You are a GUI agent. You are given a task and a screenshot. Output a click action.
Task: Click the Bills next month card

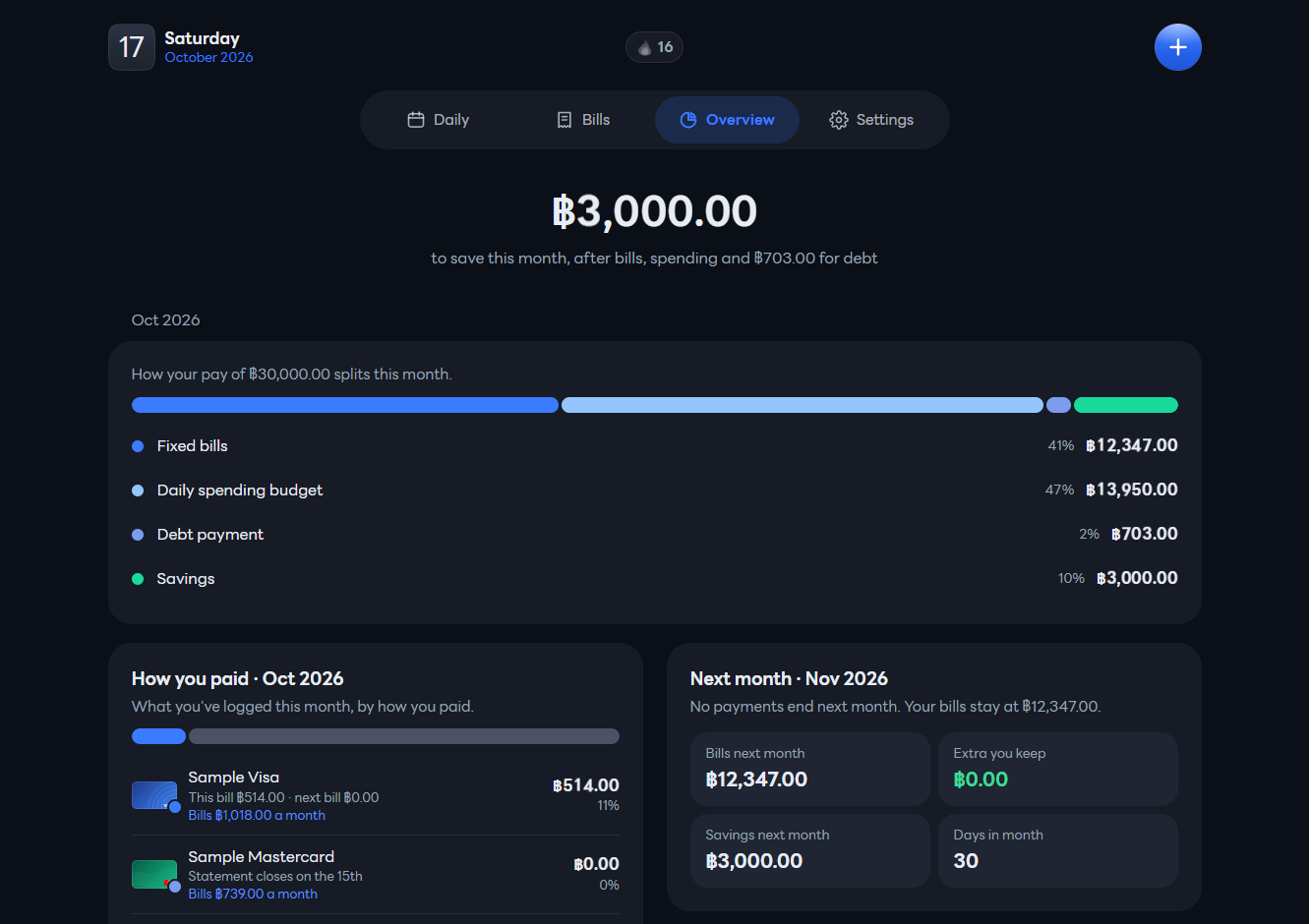click(810, 769)
